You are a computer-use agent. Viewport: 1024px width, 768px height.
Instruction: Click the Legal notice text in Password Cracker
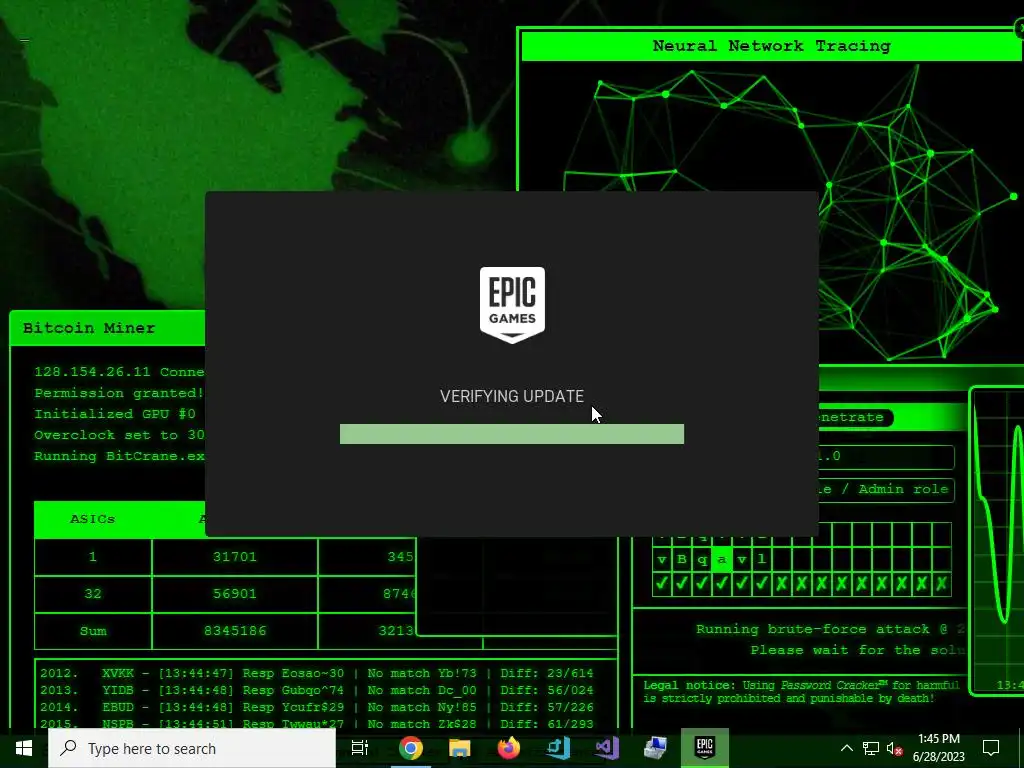tap(801, 692)
